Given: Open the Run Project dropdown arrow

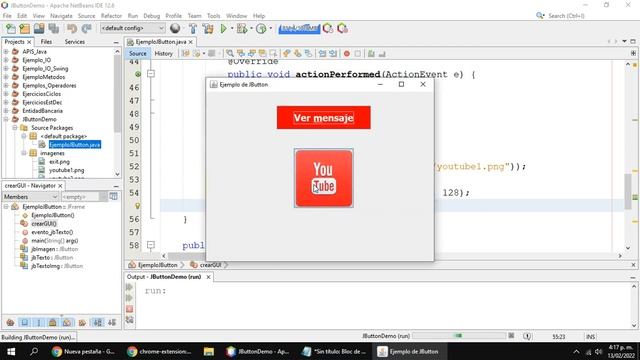Looking at the screenshot, I should 232,29.
